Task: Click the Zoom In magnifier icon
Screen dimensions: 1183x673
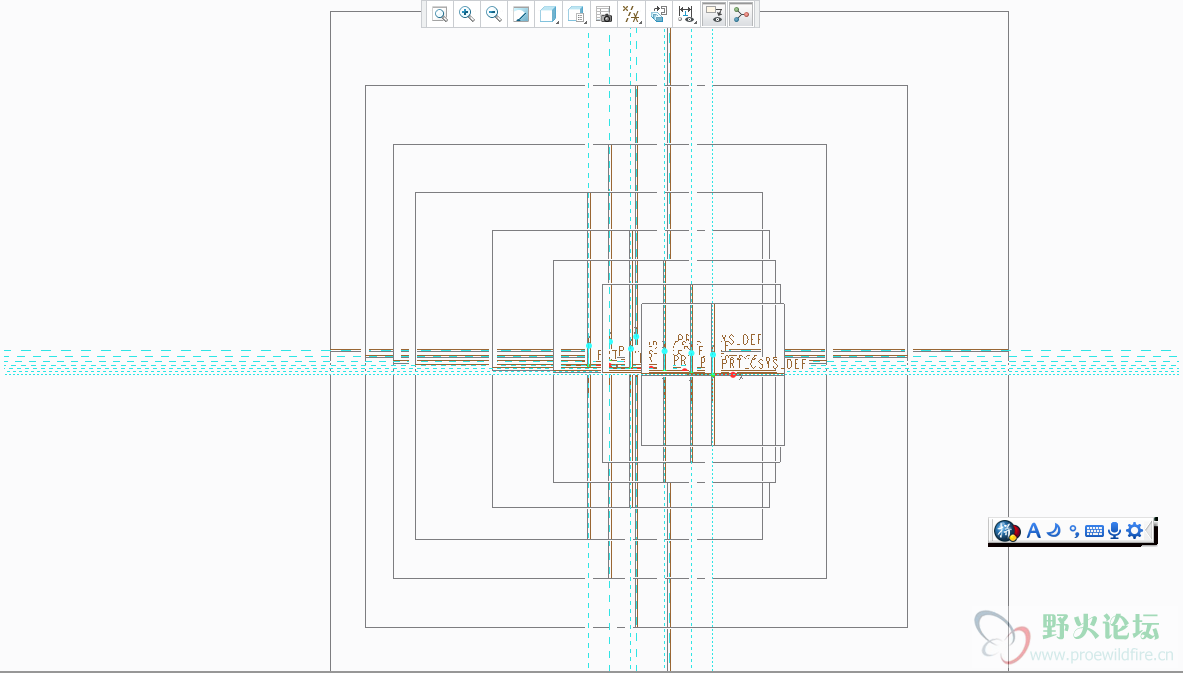Action: point(467,14)
